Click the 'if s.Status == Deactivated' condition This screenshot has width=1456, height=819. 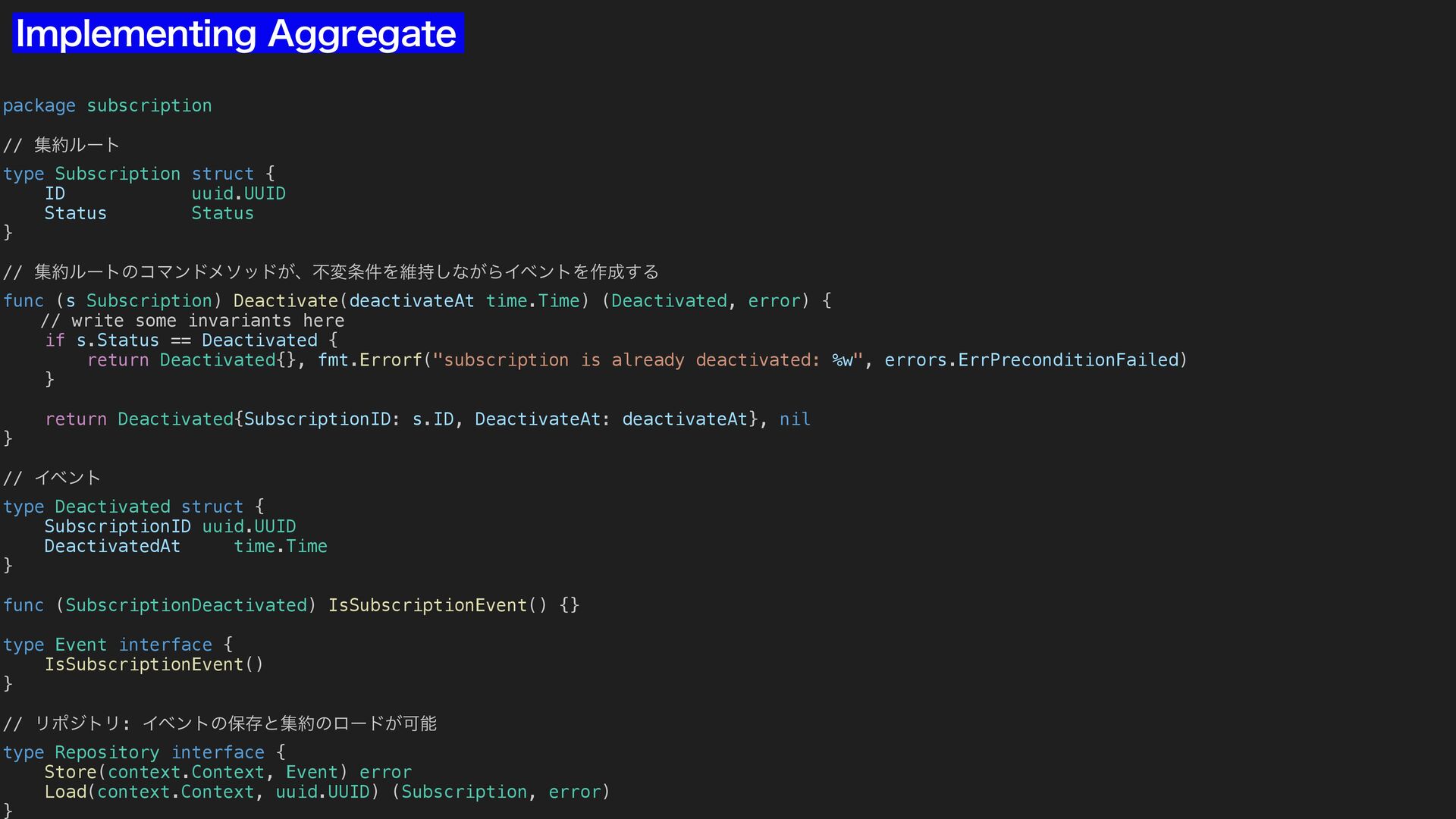pos(182,340)
